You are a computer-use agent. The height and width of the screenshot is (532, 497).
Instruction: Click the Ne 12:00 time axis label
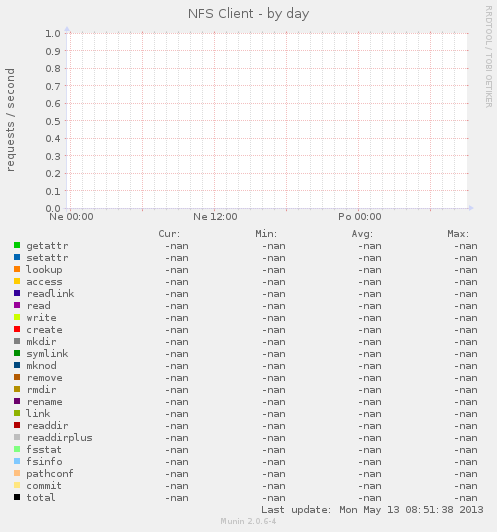(x=215, y=217)
